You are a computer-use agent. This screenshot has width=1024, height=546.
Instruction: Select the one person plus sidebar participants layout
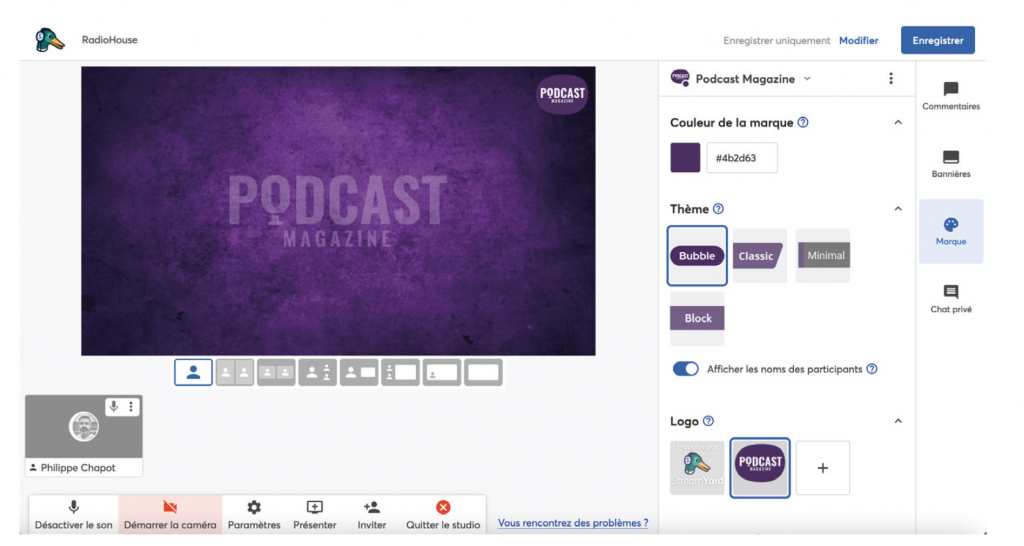tap(317, 372)
